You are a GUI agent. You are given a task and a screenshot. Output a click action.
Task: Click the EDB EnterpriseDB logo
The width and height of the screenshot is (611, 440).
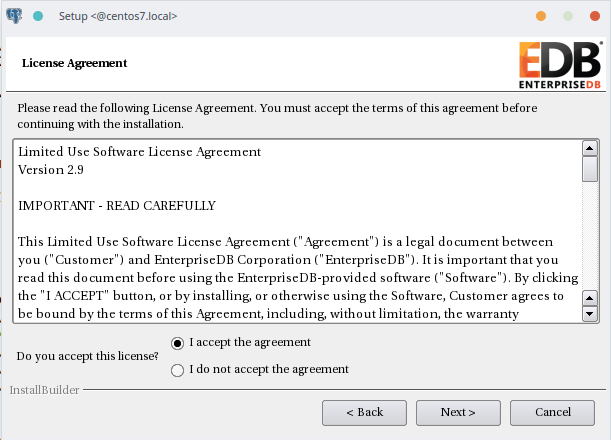tap(560, 65)
